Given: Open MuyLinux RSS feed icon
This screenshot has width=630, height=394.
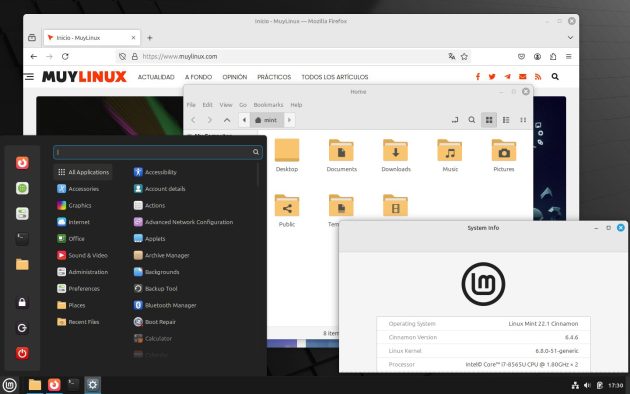Looking at the screenshot, I should tap(538, 77).
